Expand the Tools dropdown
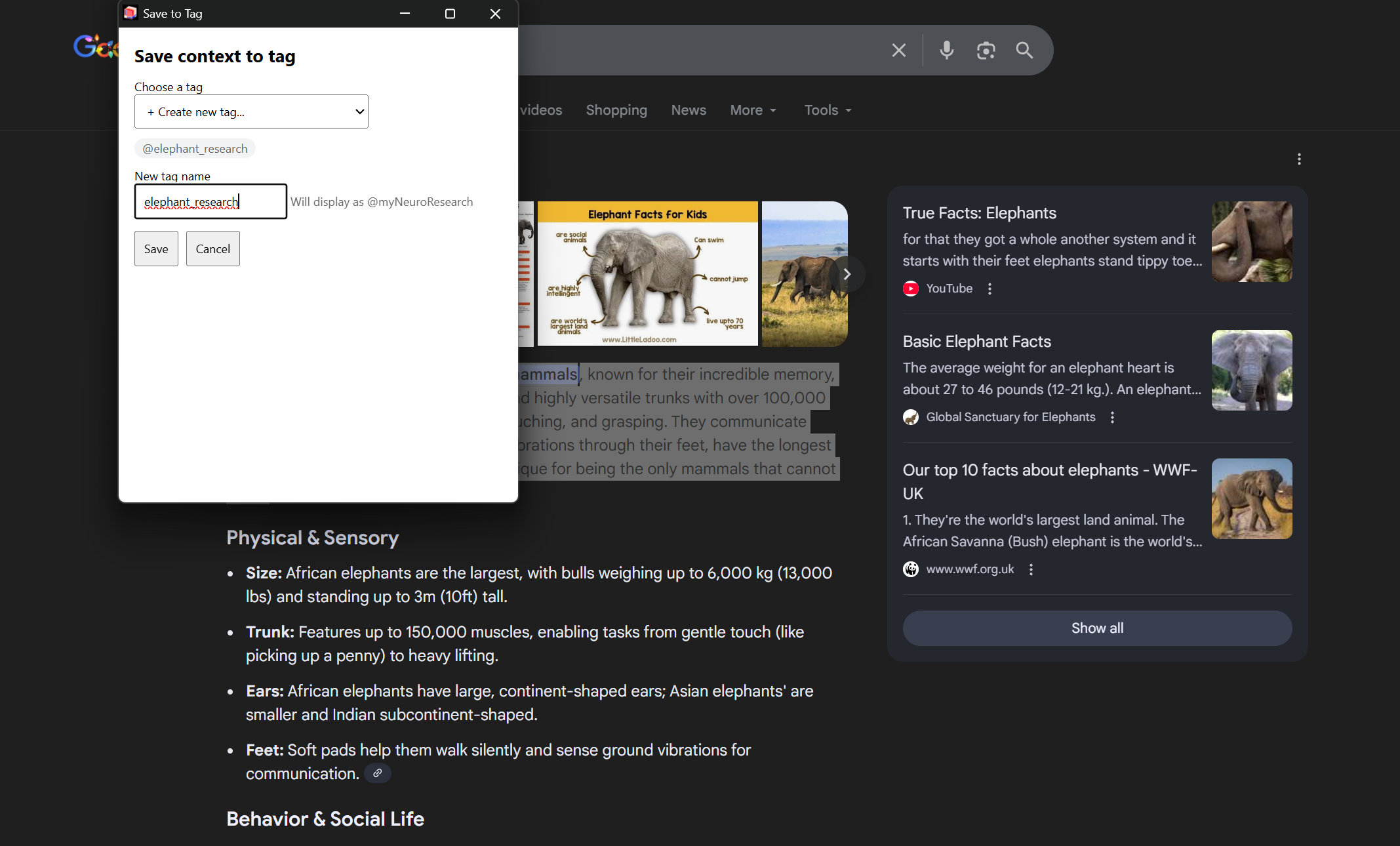This screenshot has height=846, width=1400. [x=828, y=110]
